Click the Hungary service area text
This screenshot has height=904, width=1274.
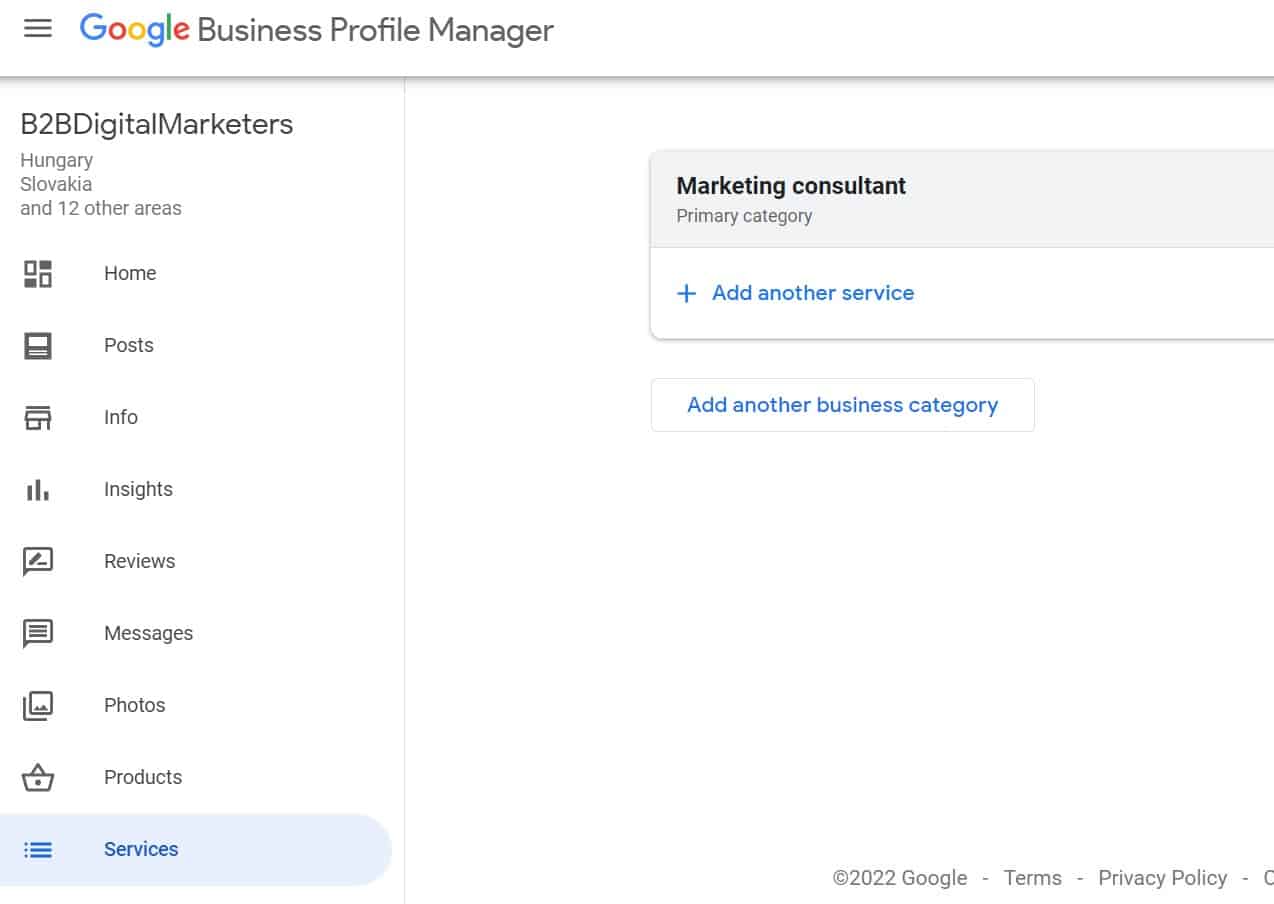56,160
